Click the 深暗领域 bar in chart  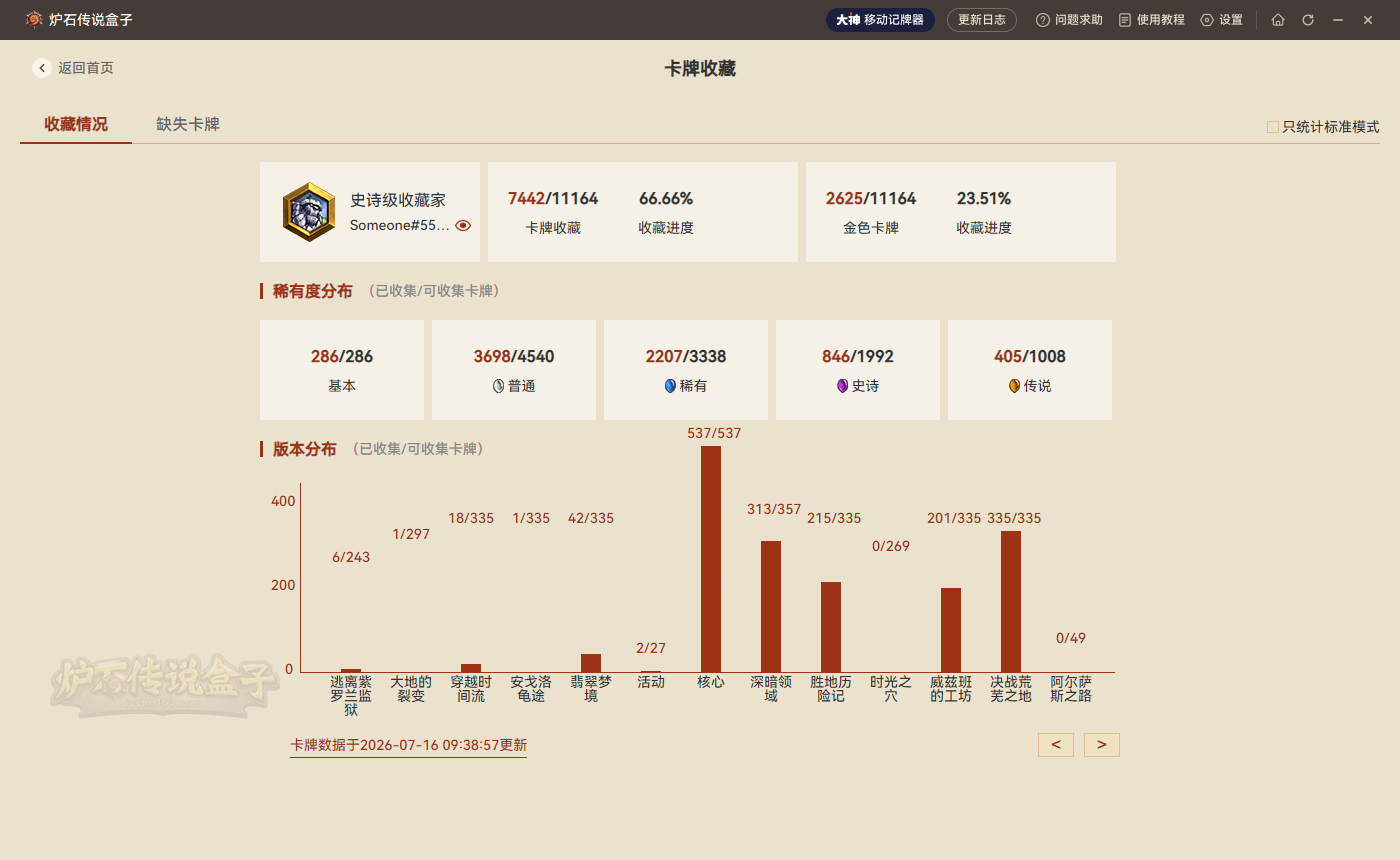click(x=771, y=606)
